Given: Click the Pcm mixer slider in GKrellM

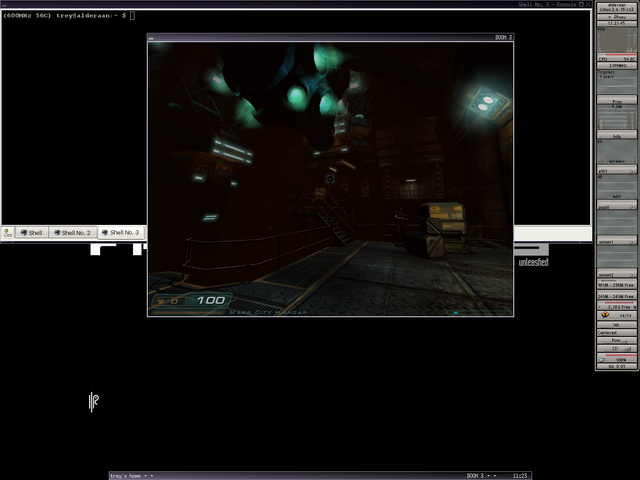Looking at the screenshot, I should pyautogui.click(x=617, y=340).
